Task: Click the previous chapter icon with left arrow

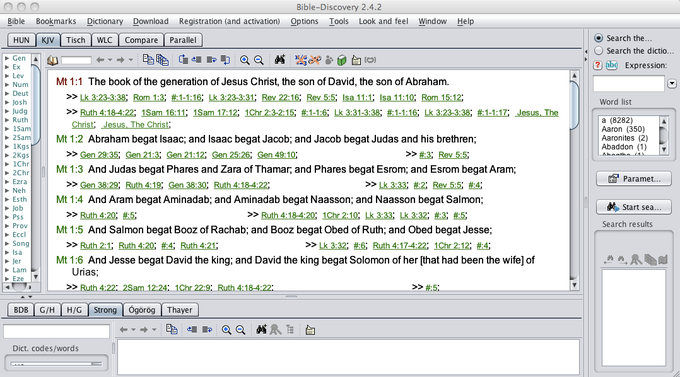Action: (196, 60)
